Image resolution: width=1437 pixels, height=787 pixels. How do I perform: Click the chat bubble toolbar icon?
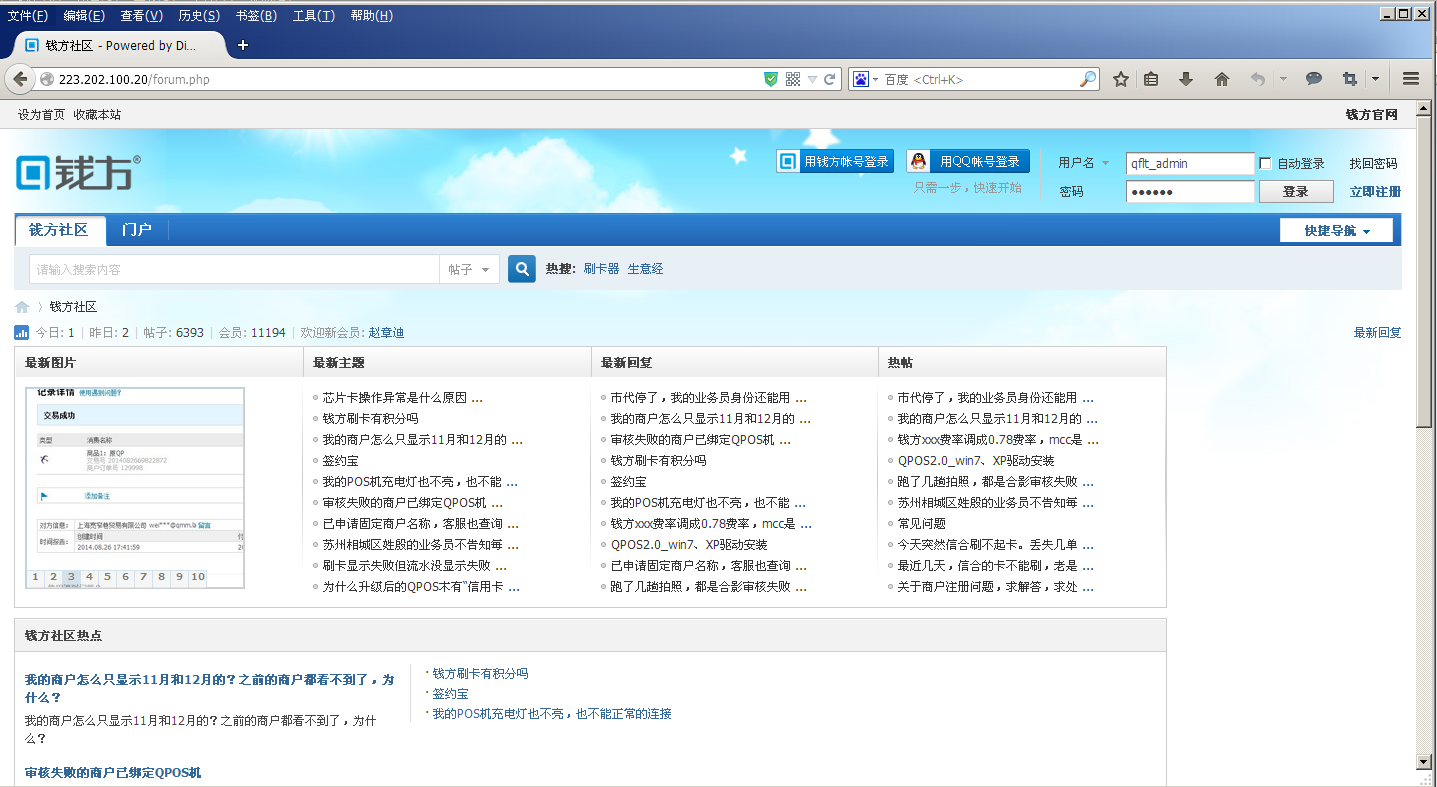(1314, 79)
